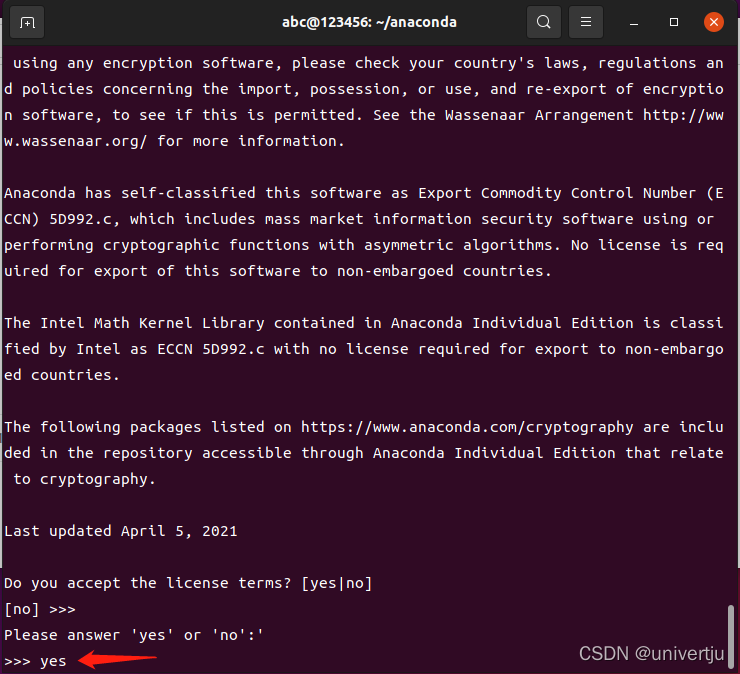
Task: Click the window title abc@123456: ~/anaconda
Action: 369,22
